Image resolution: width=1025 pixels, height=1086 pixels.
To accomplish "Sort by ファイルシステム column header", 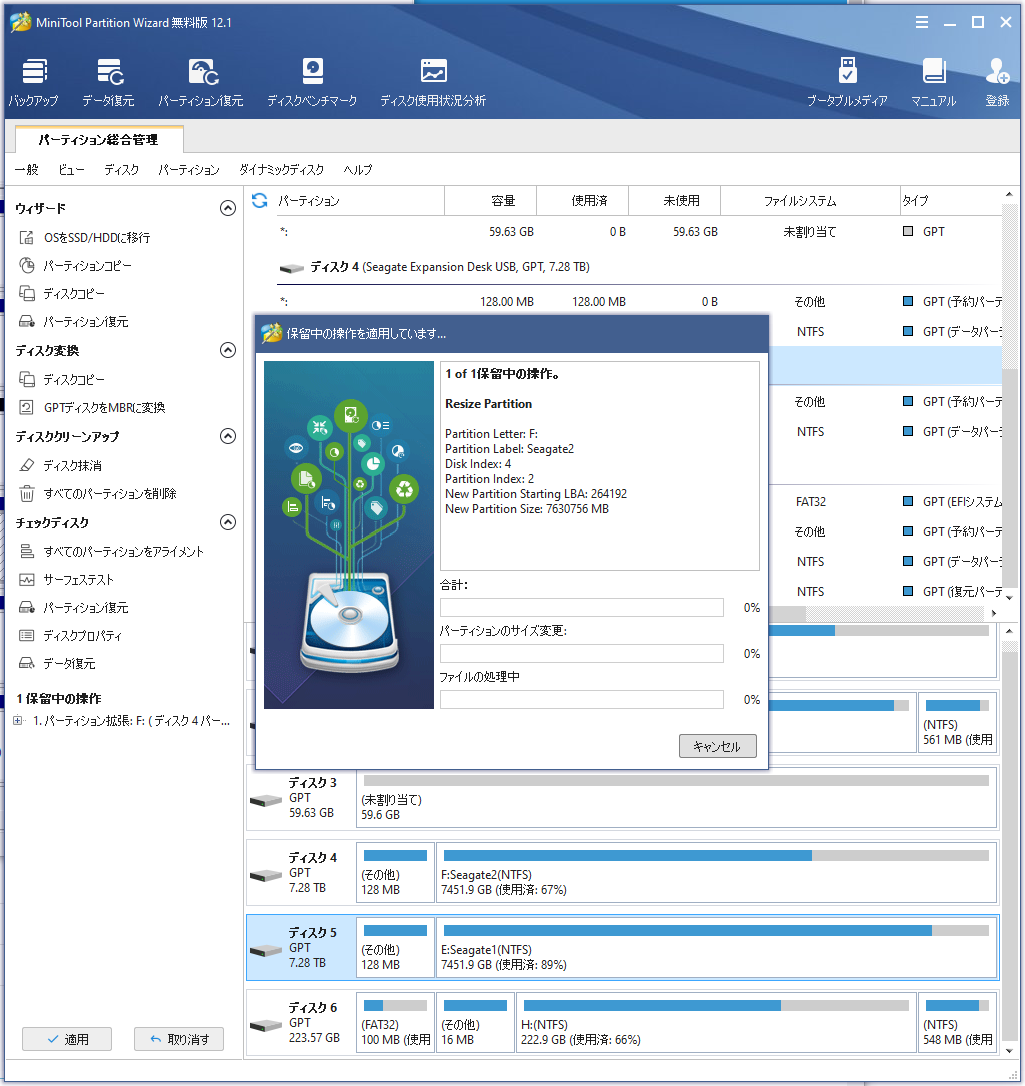I will [810, 201].
